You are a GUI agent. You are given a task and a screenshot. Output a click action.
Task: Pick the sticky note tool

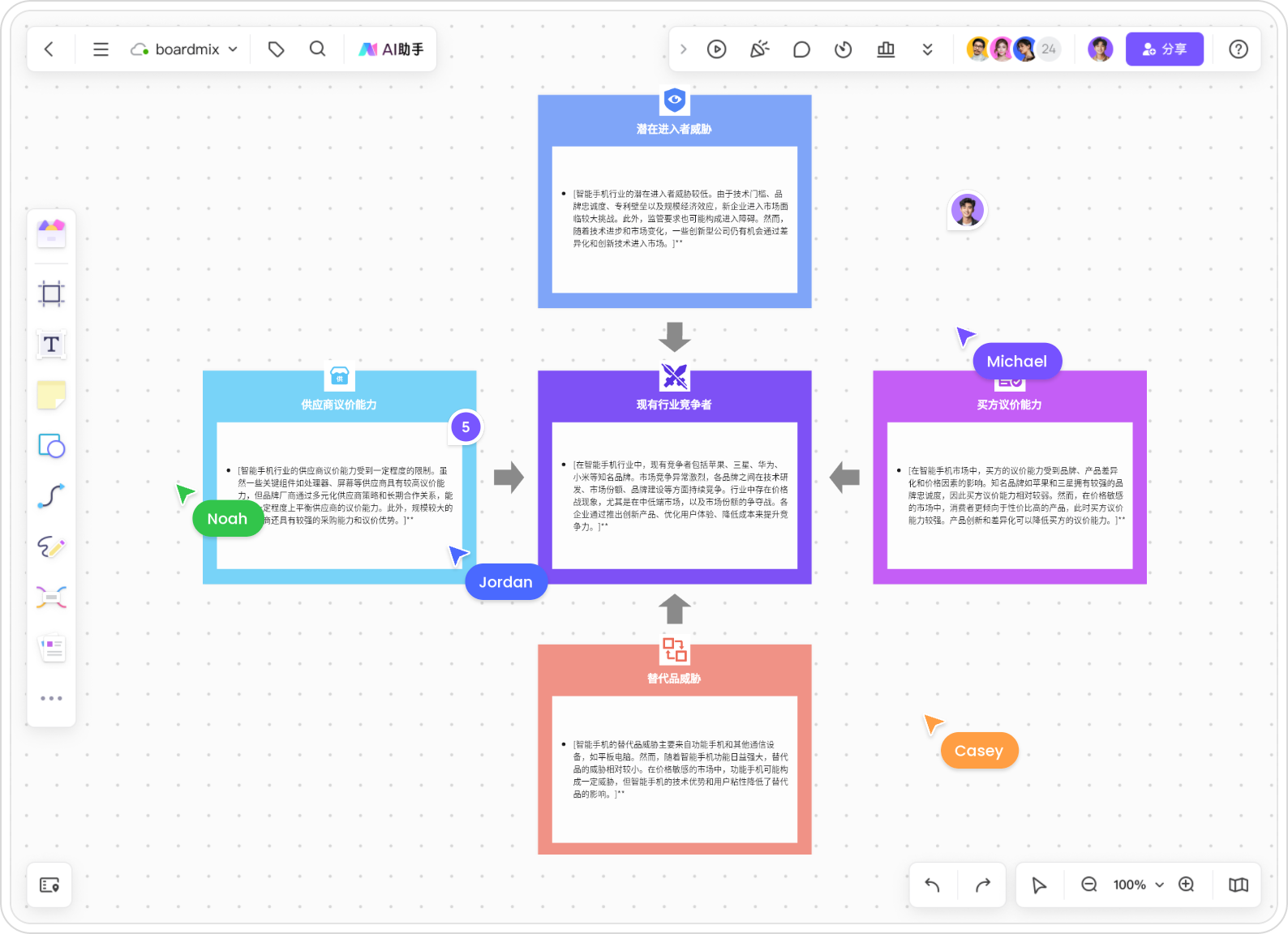(x=51, y=396)
